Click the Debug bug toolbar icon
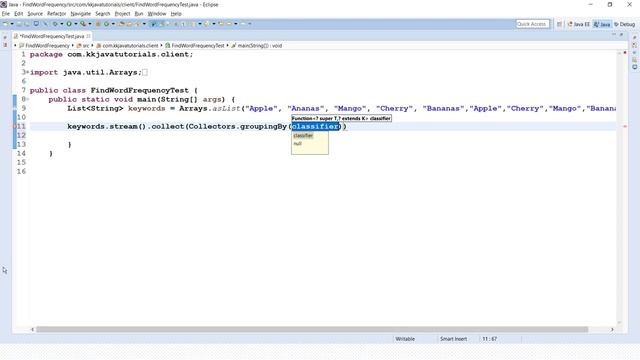Screen dimensions: 640x360 tap(55, 24)
